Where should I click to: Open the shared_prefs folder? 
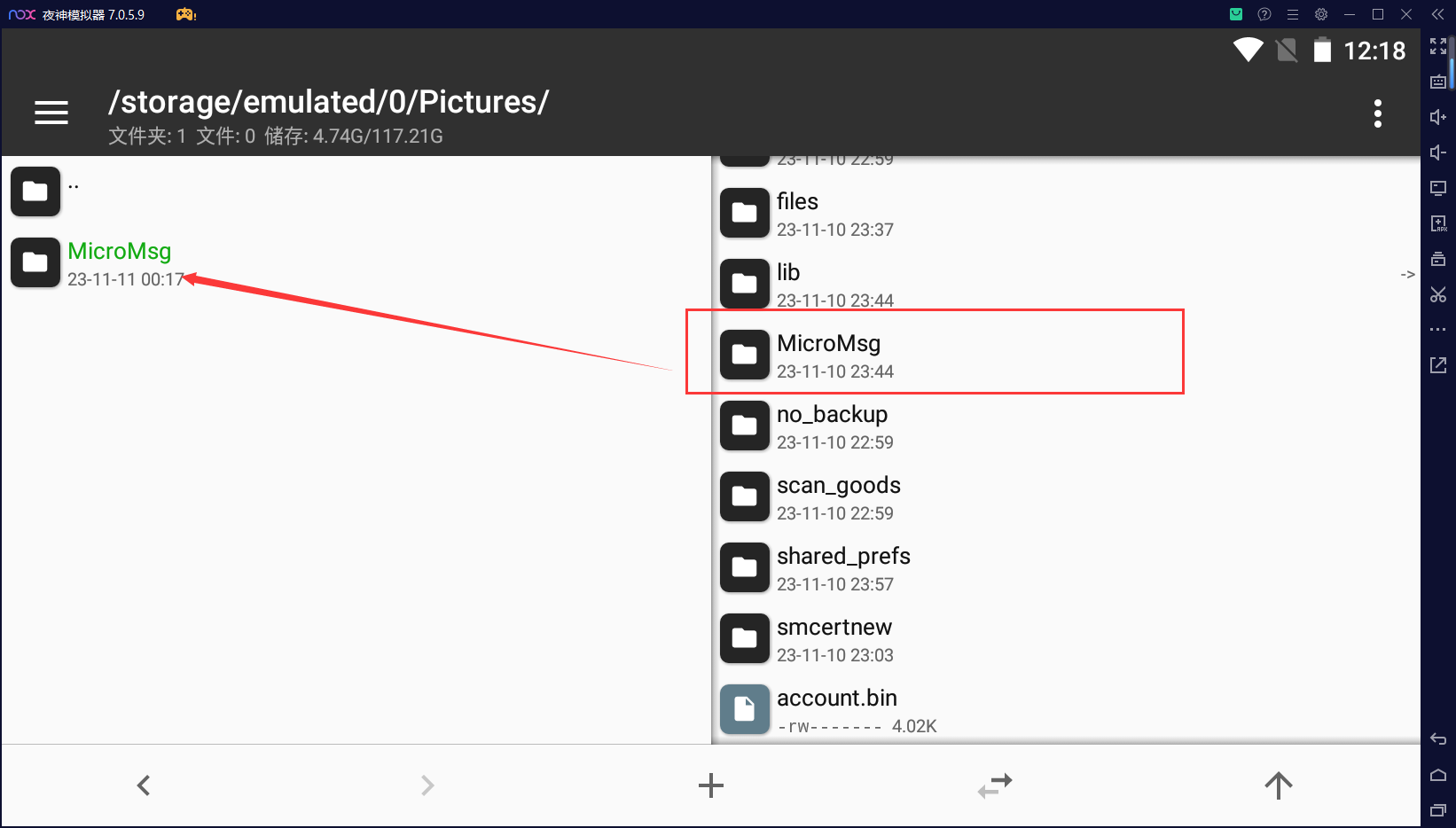tap(1066, 568)
